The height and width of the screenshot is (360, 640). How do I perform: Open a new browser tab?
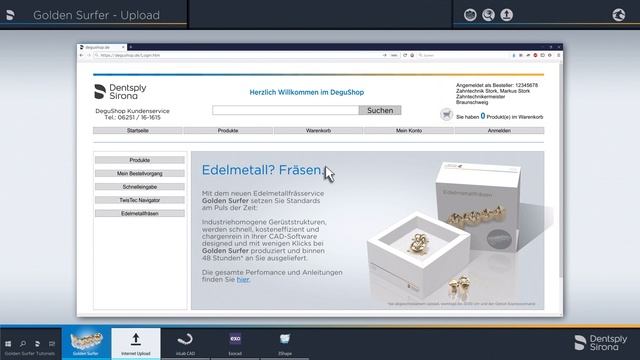(x=130, y=47)
